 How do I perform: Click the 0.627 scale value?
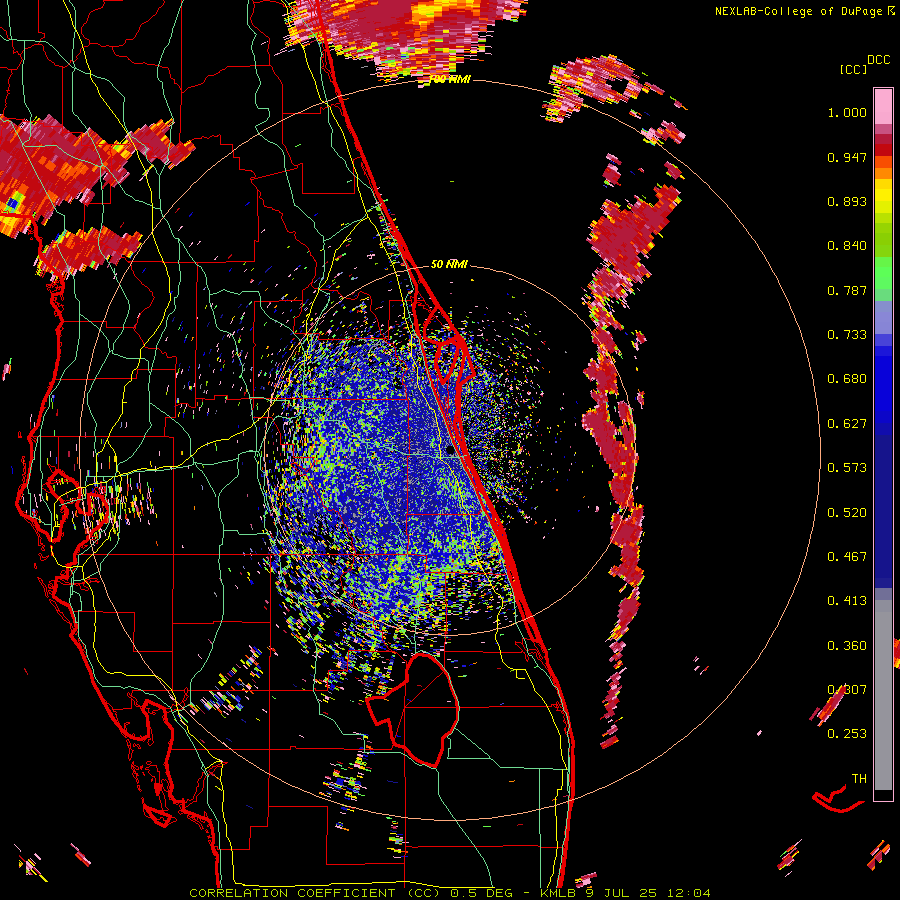point(847,424)
